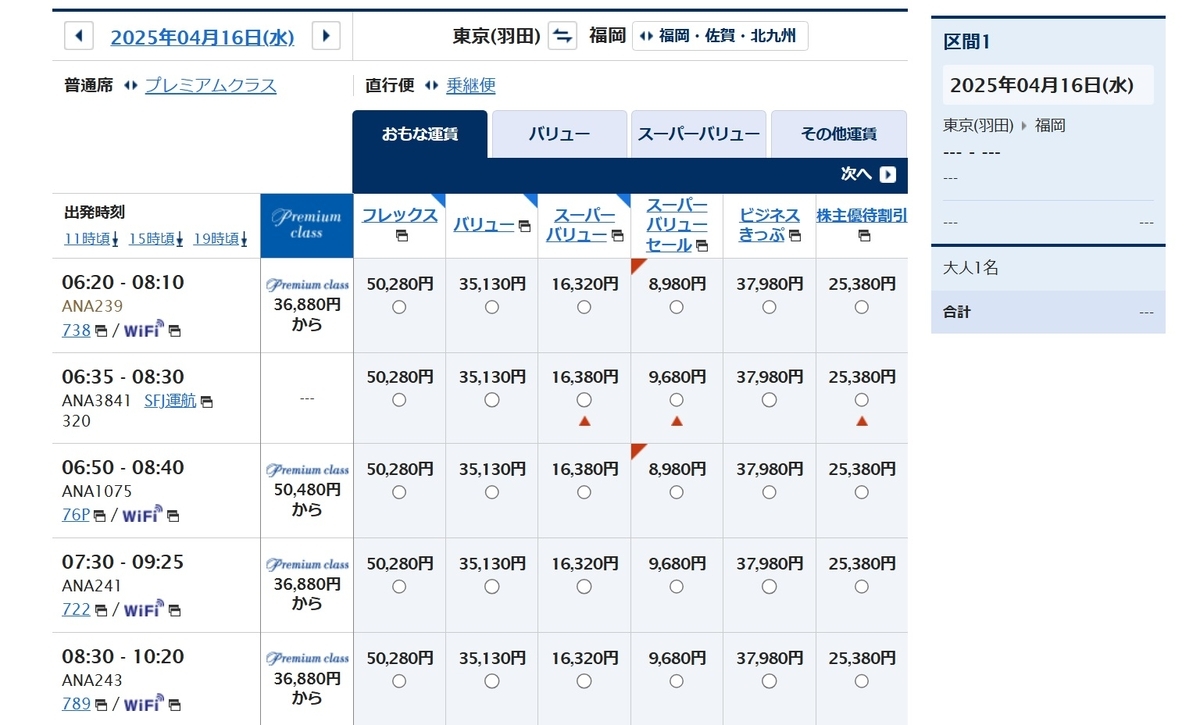Select ANA243 ビジネスきっぷ 37,980円 fare

[769, 681]
